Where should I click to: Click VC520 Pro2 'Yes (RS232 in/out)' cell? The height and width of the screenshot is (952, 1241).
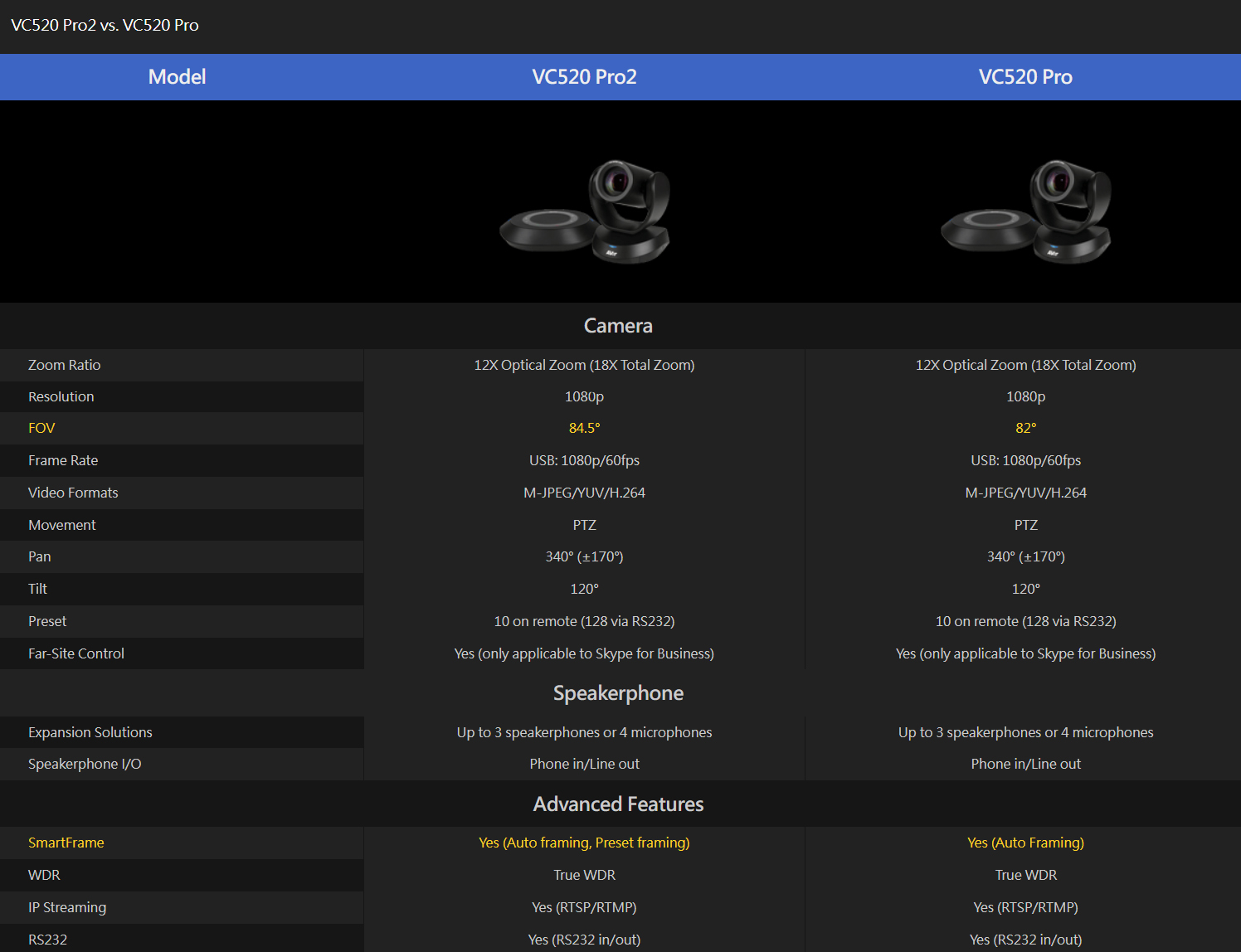pyautogui.click(x=584, y=940)
